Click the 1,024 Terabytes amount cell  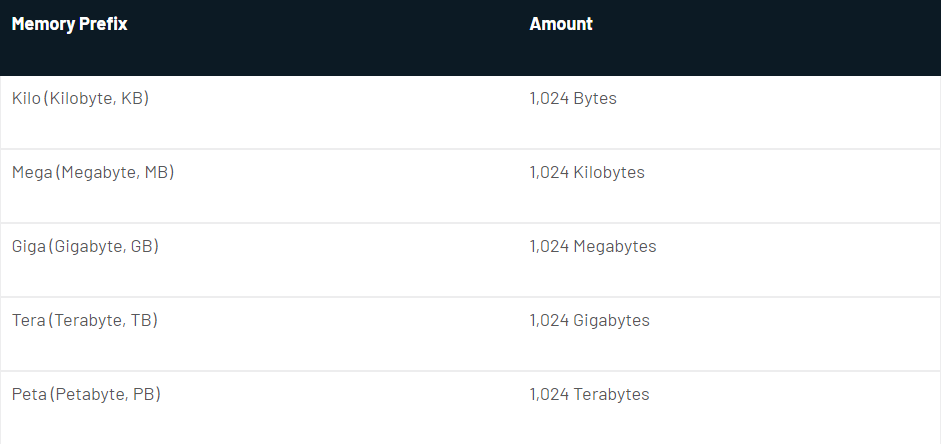(589, 395)
